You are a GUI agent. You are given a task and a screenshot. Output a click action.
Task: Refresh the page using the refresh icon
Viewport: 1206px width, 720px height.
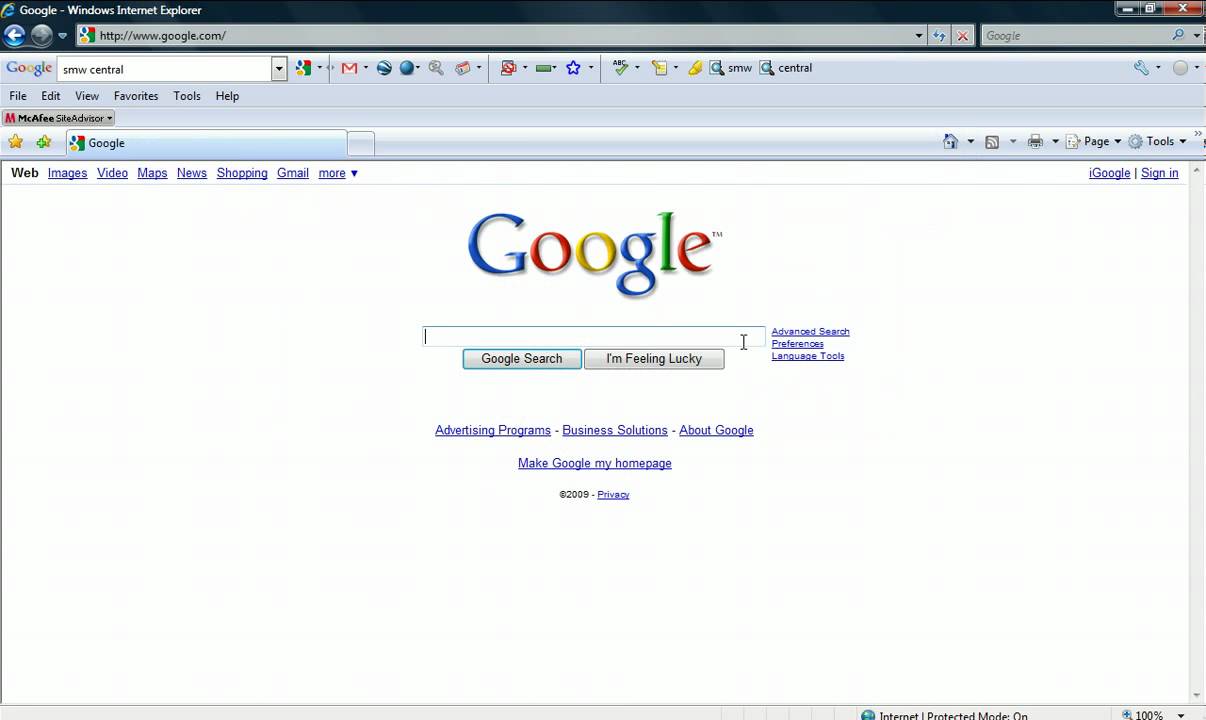939,35
